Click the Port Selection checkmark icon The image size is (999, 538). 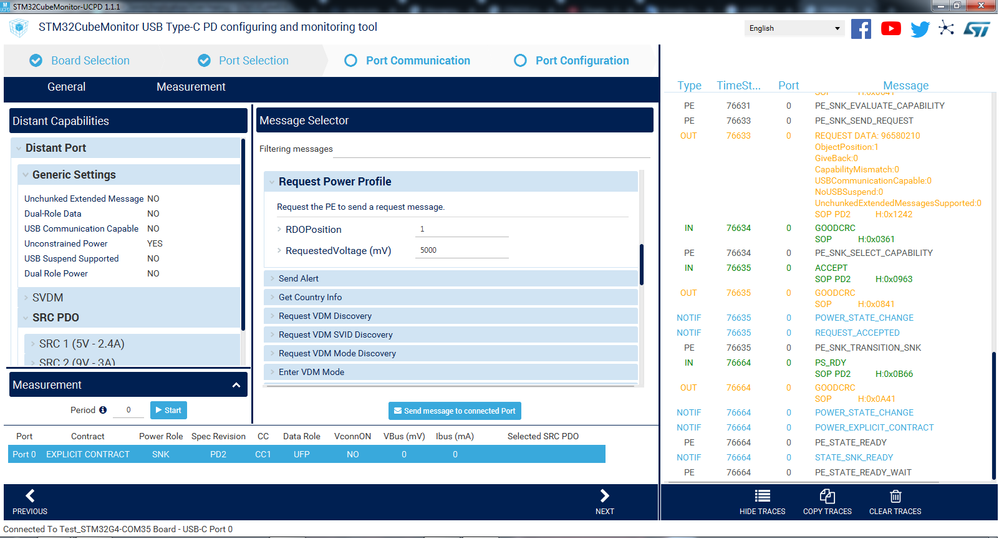pos(204,61)
